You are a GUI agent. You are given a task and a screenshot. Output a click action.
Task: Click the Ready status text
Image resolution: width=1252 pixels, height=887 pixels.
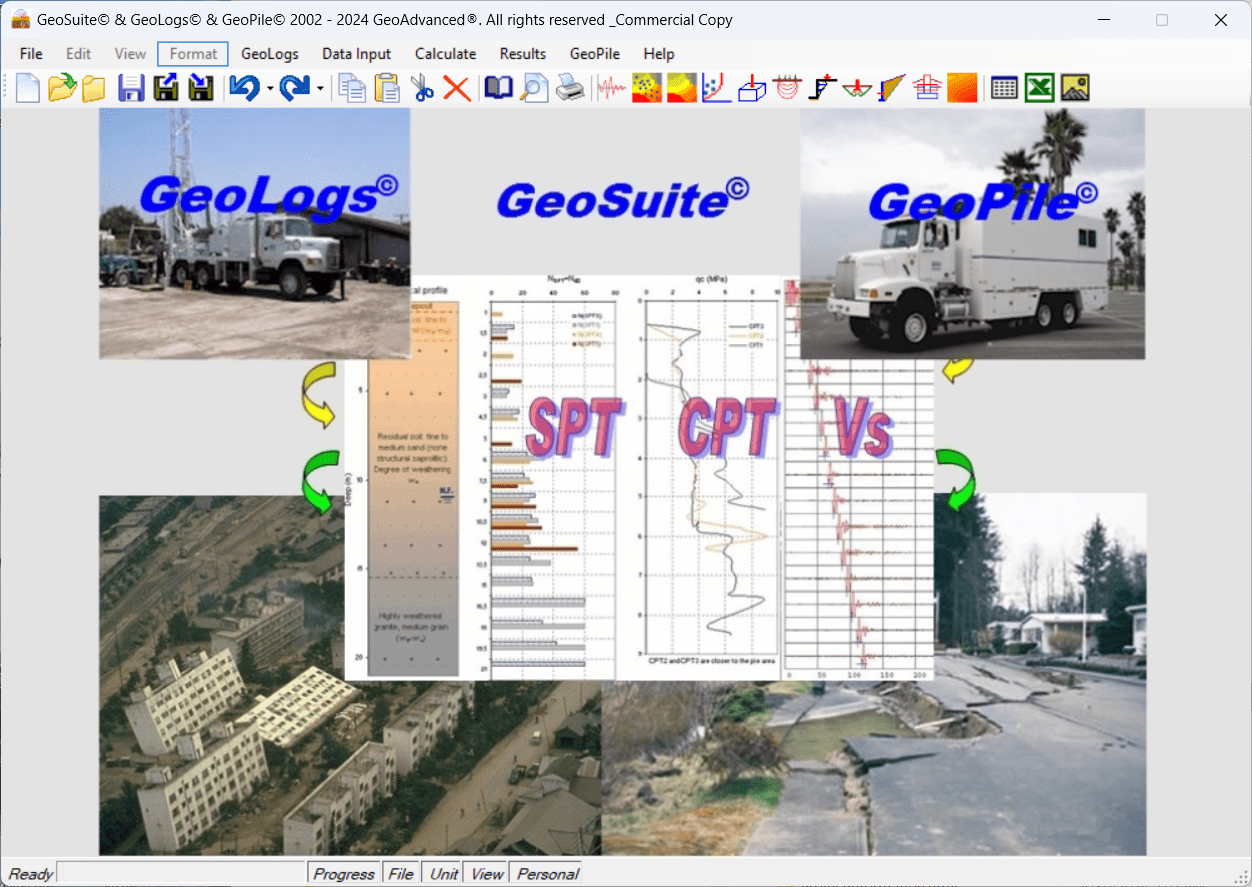[x=30, y=874]
